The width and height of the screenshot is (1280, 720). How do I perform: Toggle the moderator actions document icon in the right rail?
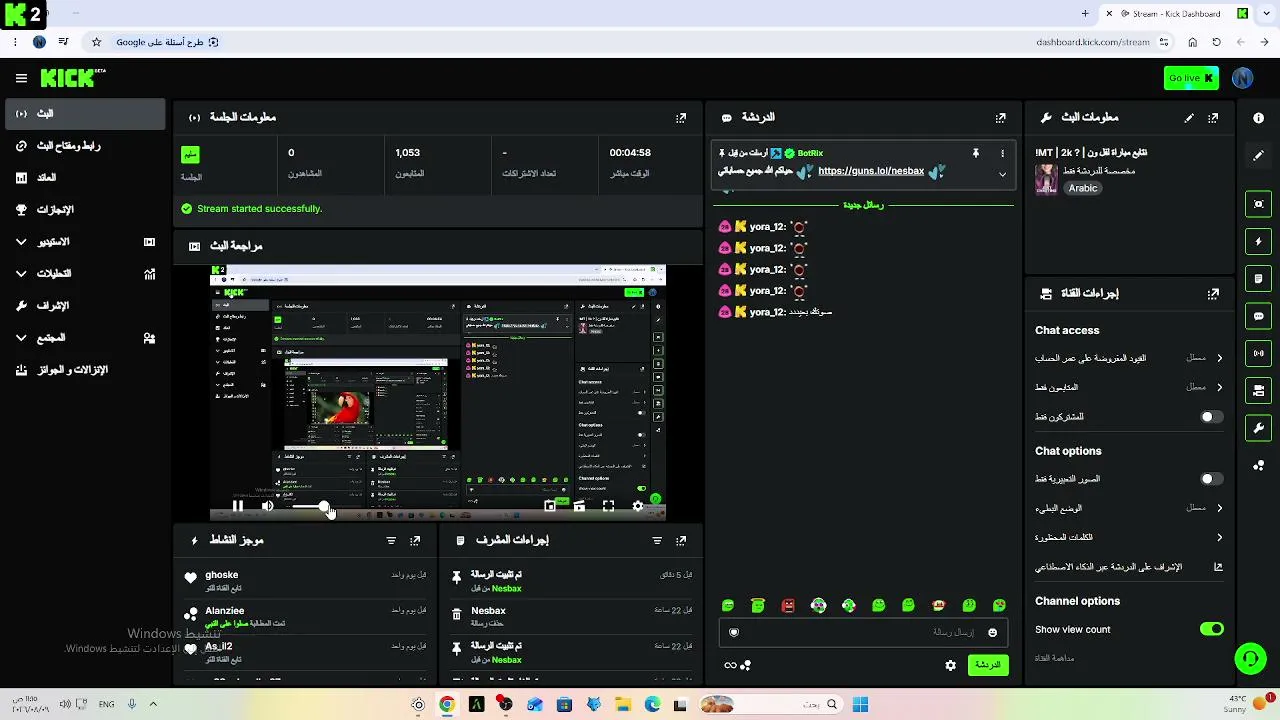tap(1259, 278)
